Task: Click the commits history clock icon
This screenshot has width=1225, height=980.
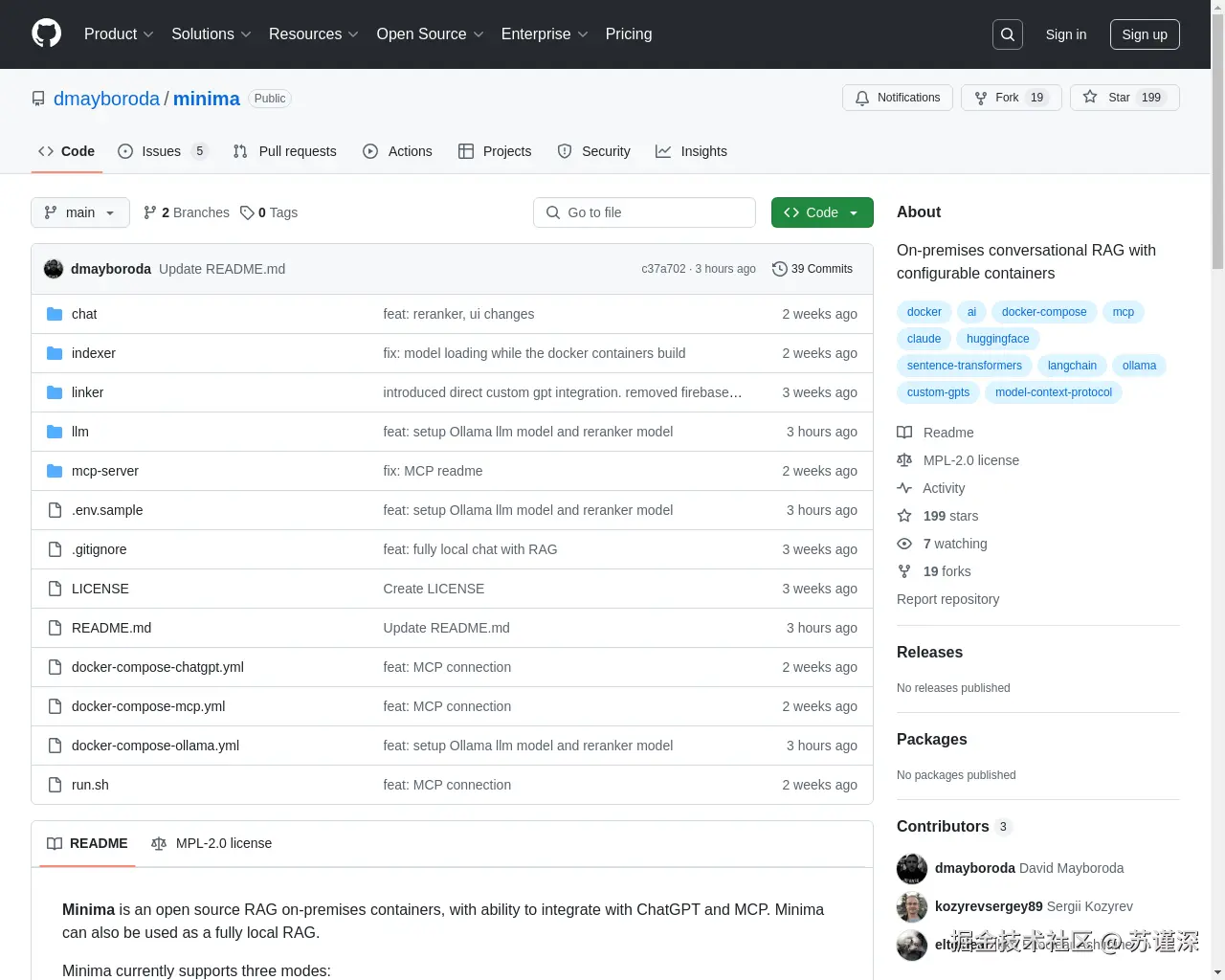Action: 780,269
